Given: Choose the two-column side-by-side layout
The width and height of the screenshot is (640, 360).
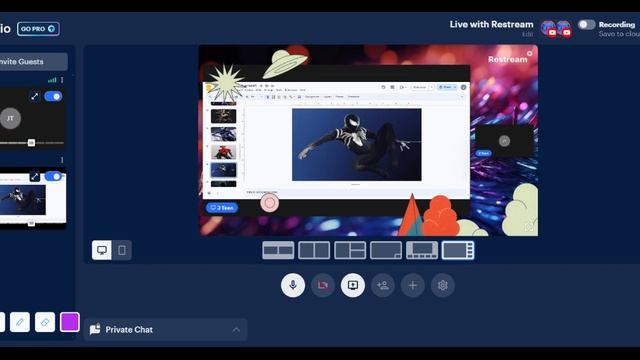Looking at the screenshot, I should pos(314,250).
